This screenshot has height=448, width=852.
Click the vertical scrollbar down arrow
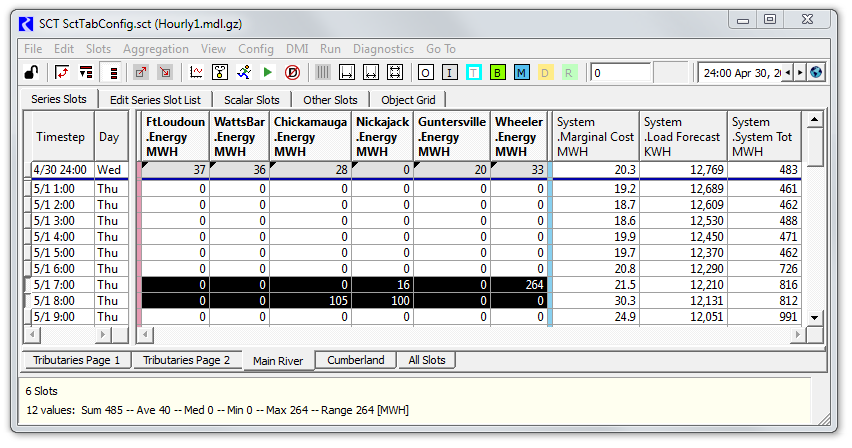pos(814,318)
